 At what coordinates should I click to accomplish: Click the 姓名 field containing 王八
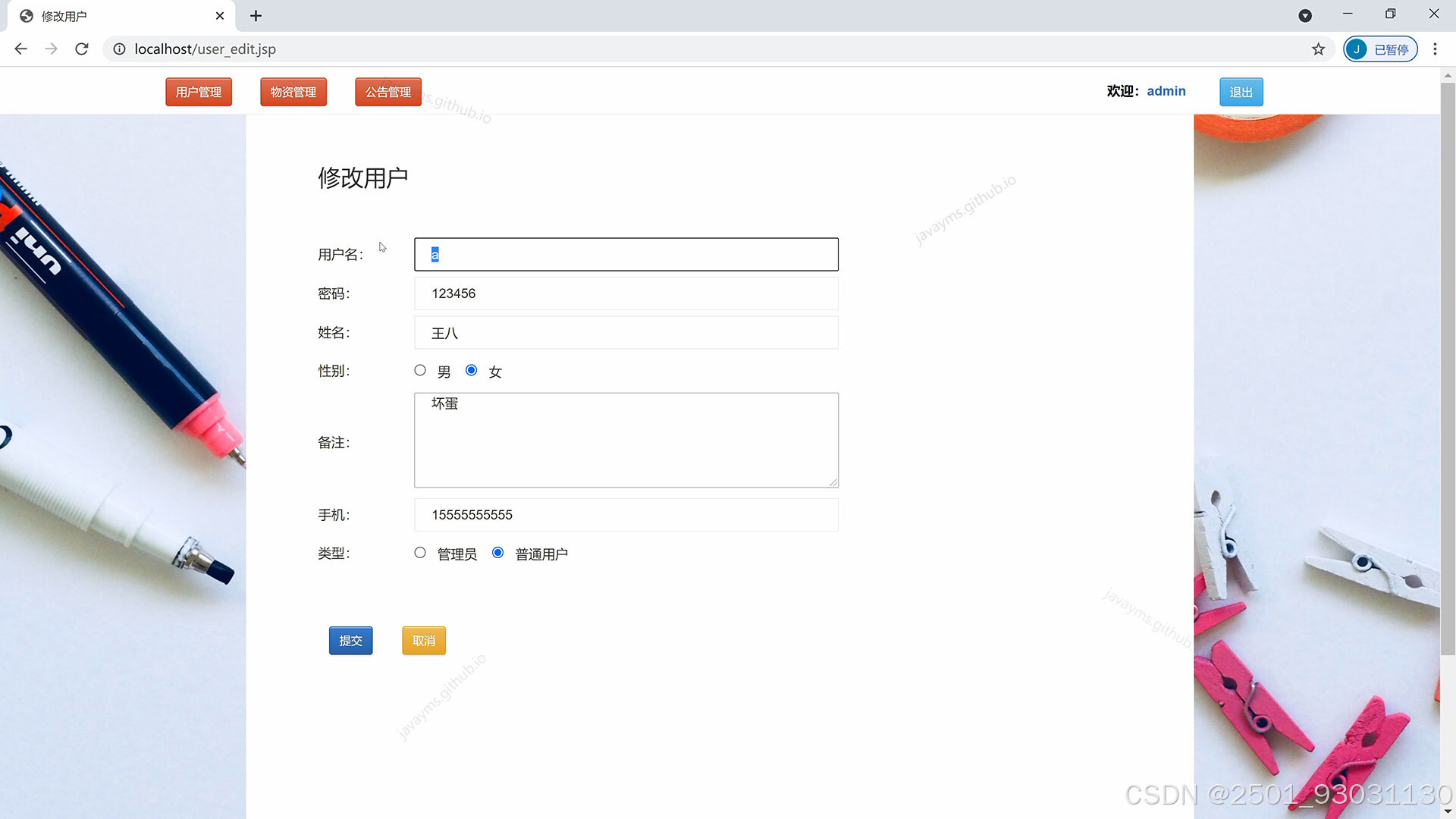pos(626,333)
